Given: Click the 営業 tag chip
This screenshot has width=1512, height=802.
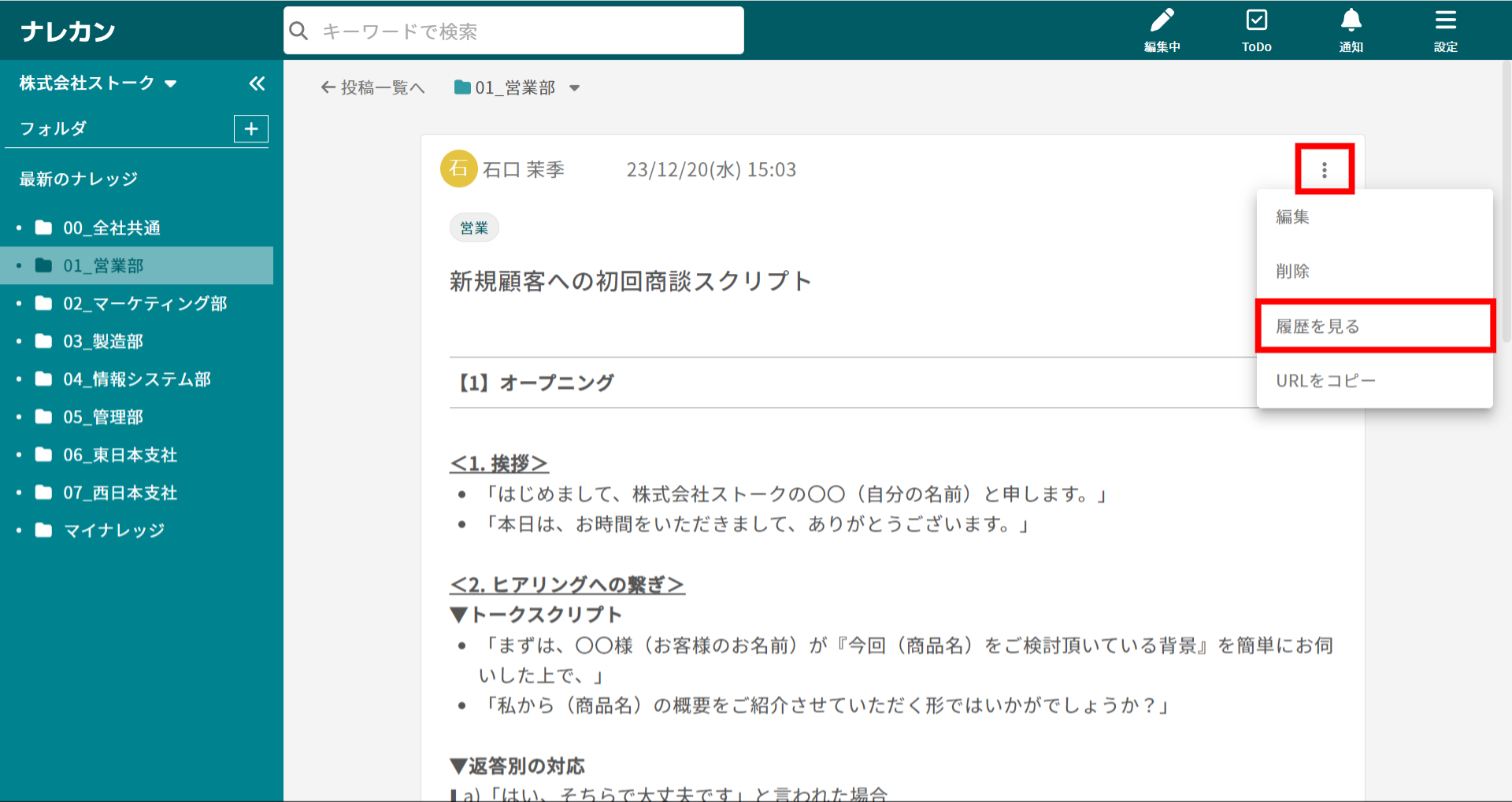Looking at the screenshot, I should [x=474, y=228].
